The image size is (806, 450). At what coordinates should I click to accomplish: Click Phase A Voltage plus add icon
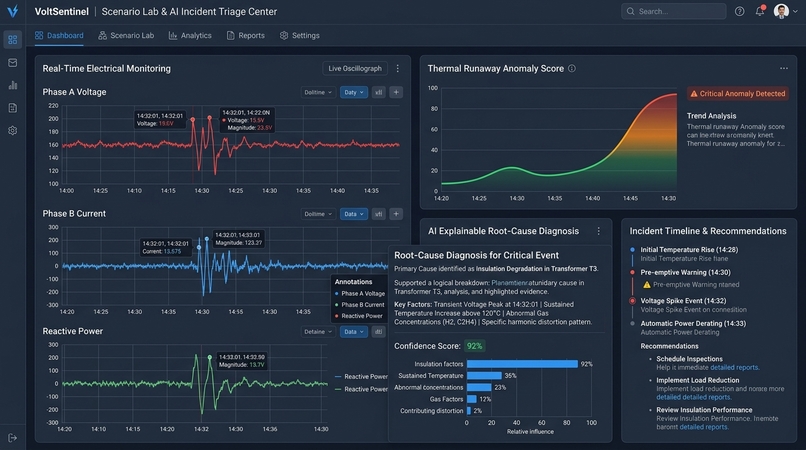[x=396, y=93]
